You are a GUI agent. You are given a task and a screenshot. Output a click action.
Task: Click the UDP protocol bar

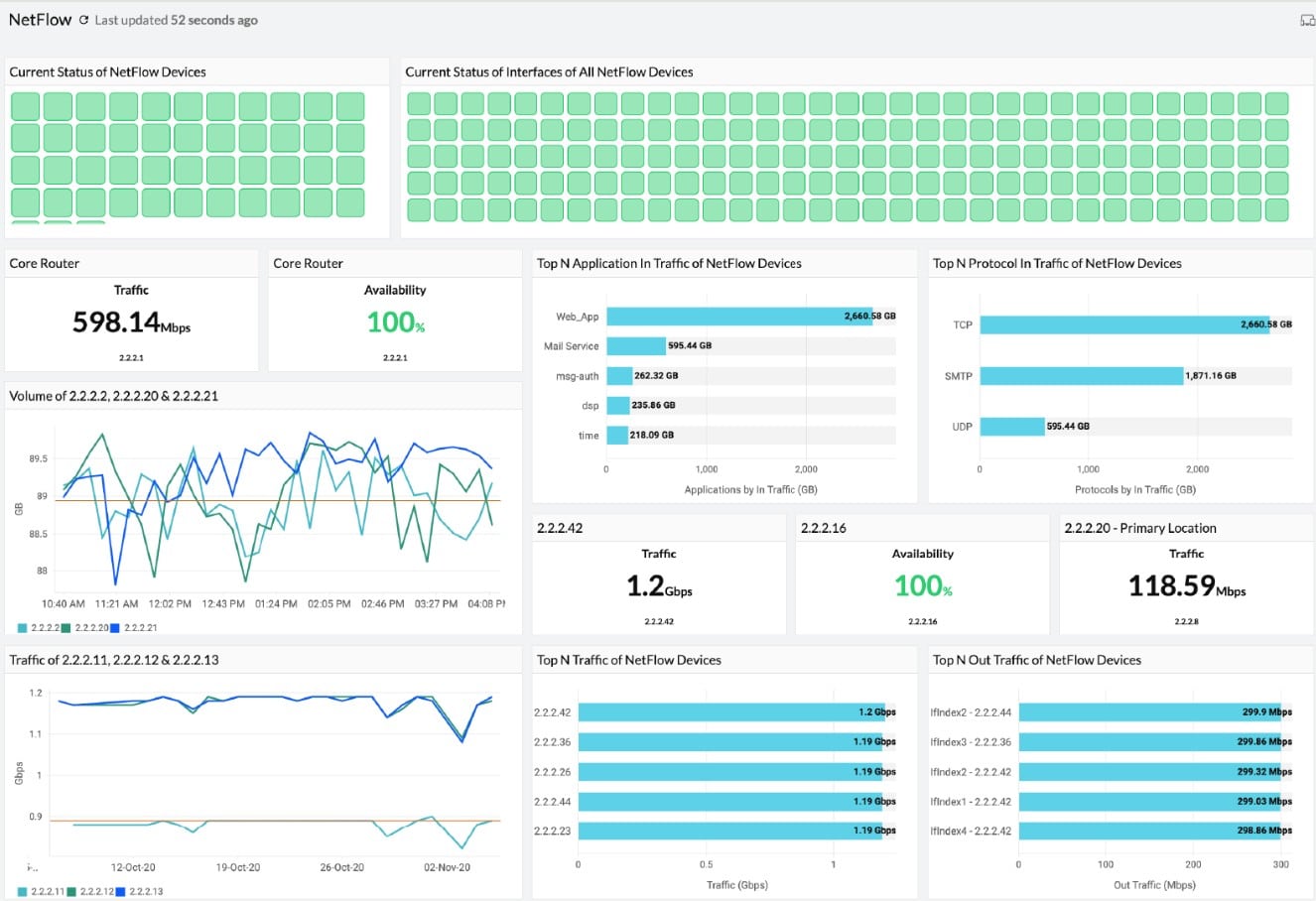point(1012,426)
